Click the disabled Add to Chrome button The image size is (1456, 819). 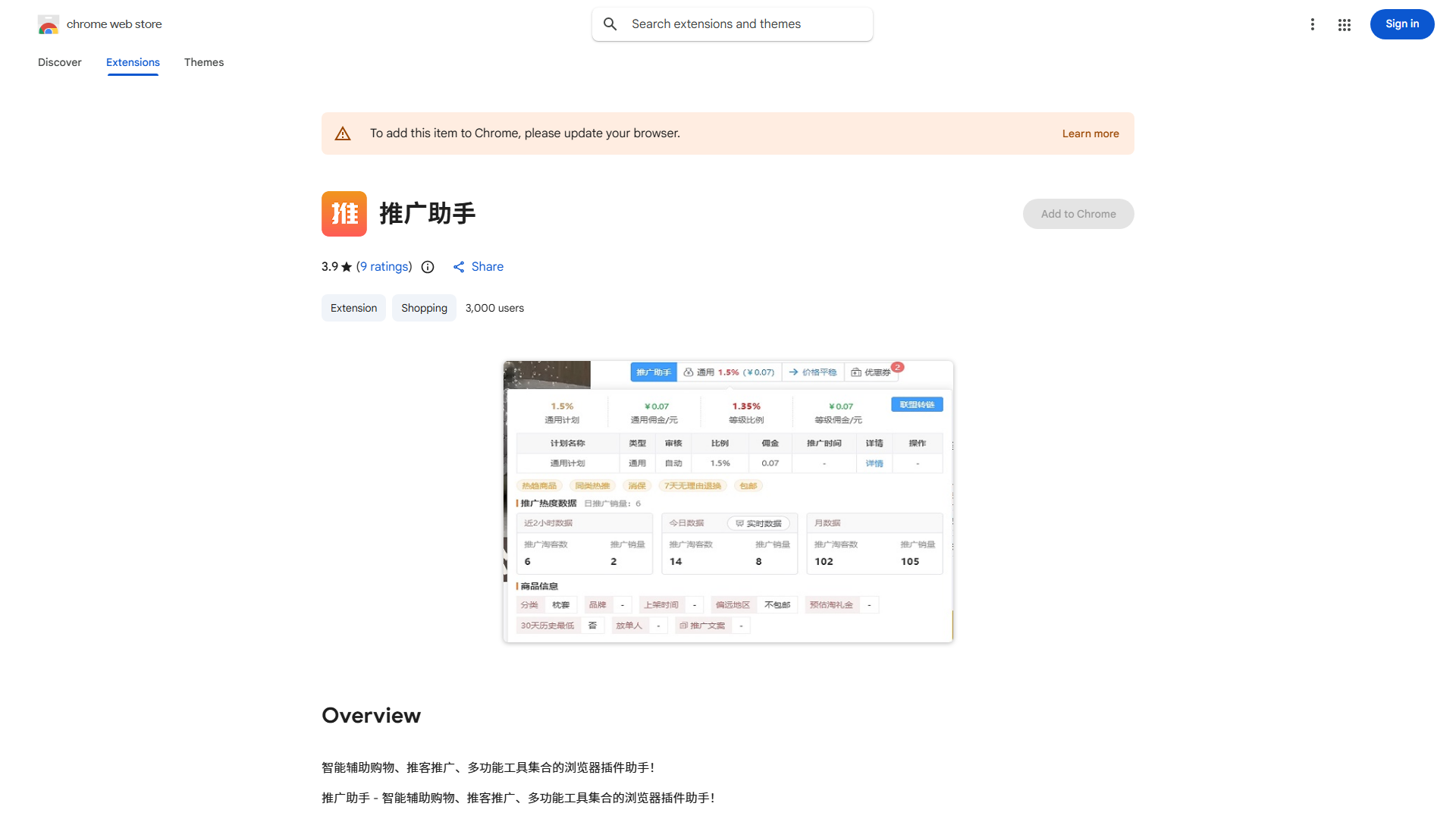(x=1078, y=214)
